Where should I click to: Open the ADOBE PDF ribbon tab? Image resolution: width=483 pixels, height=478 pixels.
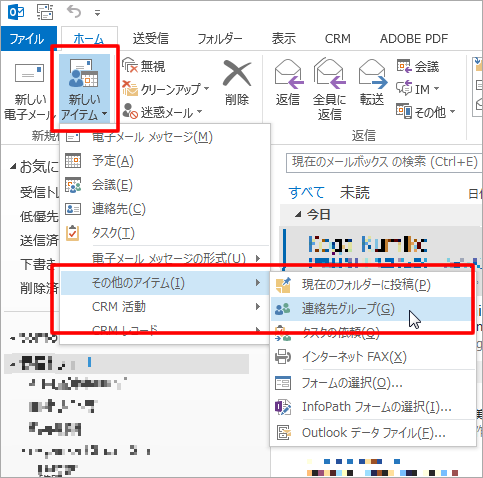pyautogui.click(x=414, y=39)
